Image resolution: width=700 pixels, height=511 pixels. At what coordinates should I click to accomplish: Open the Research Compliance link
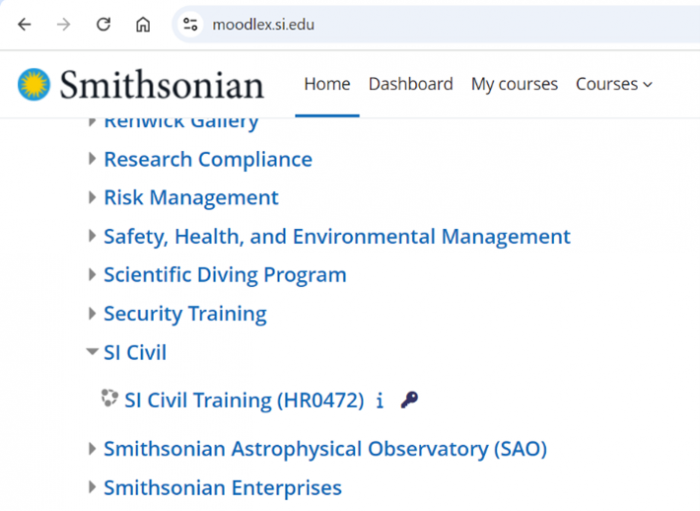(208, 159)
